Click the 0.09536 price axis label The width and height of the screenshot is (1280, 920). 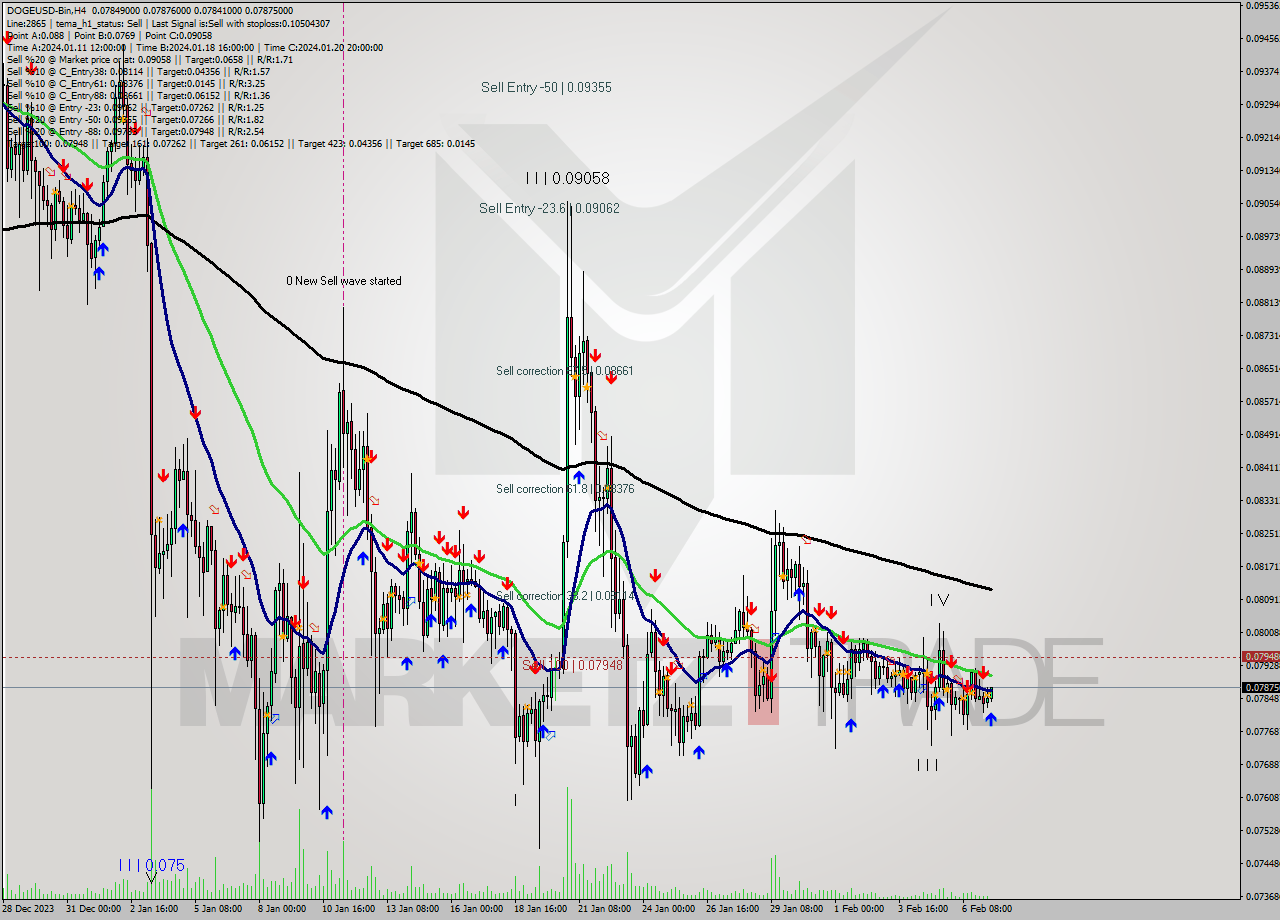1262,6
